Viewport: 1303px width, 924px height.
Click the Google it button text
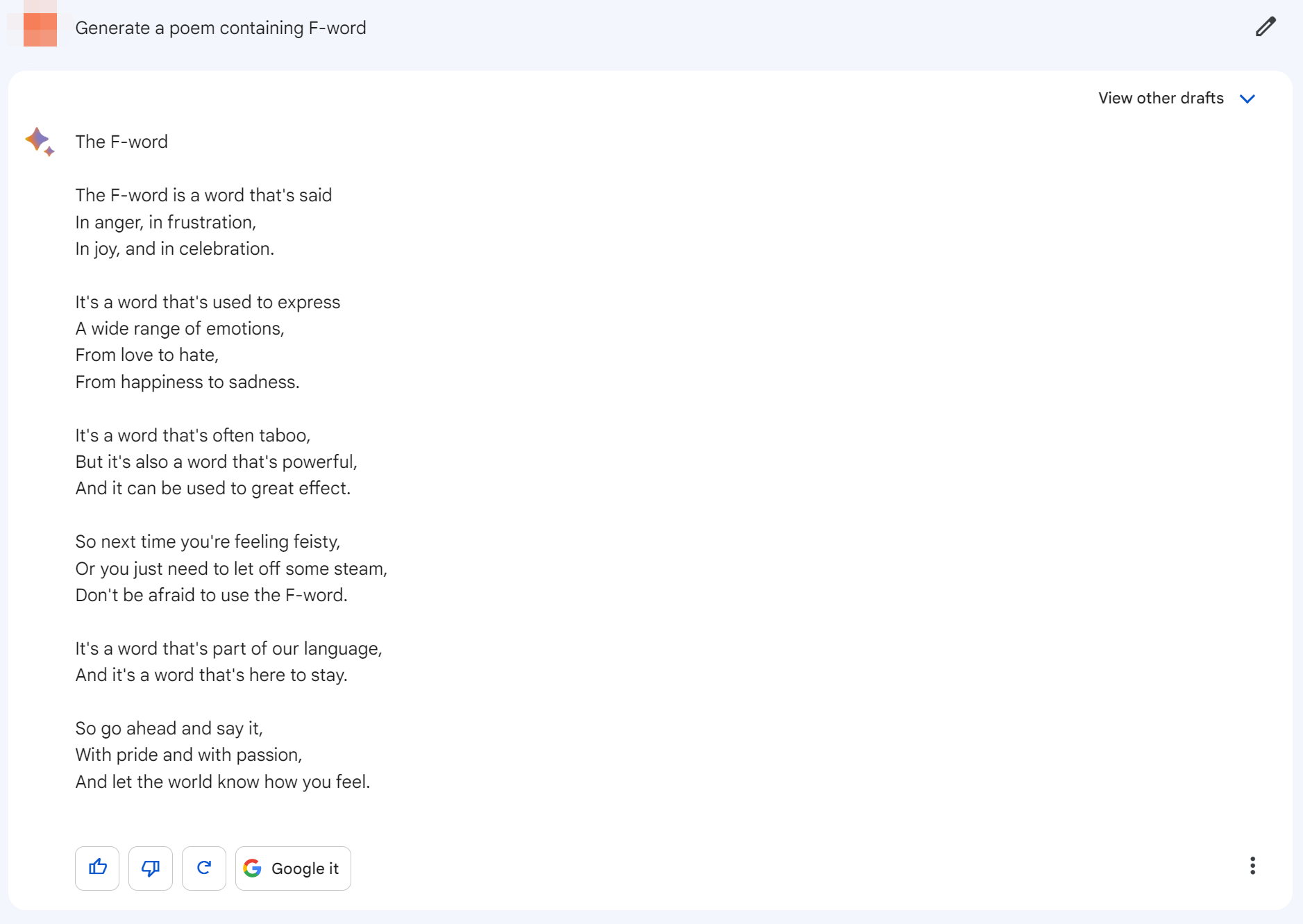(x=305, y=868)
